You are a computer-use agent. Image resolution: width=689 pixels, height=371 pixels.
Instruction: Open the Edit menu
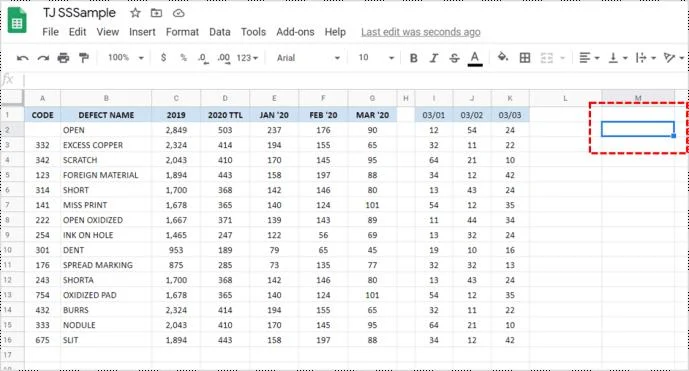click(77, 32)
